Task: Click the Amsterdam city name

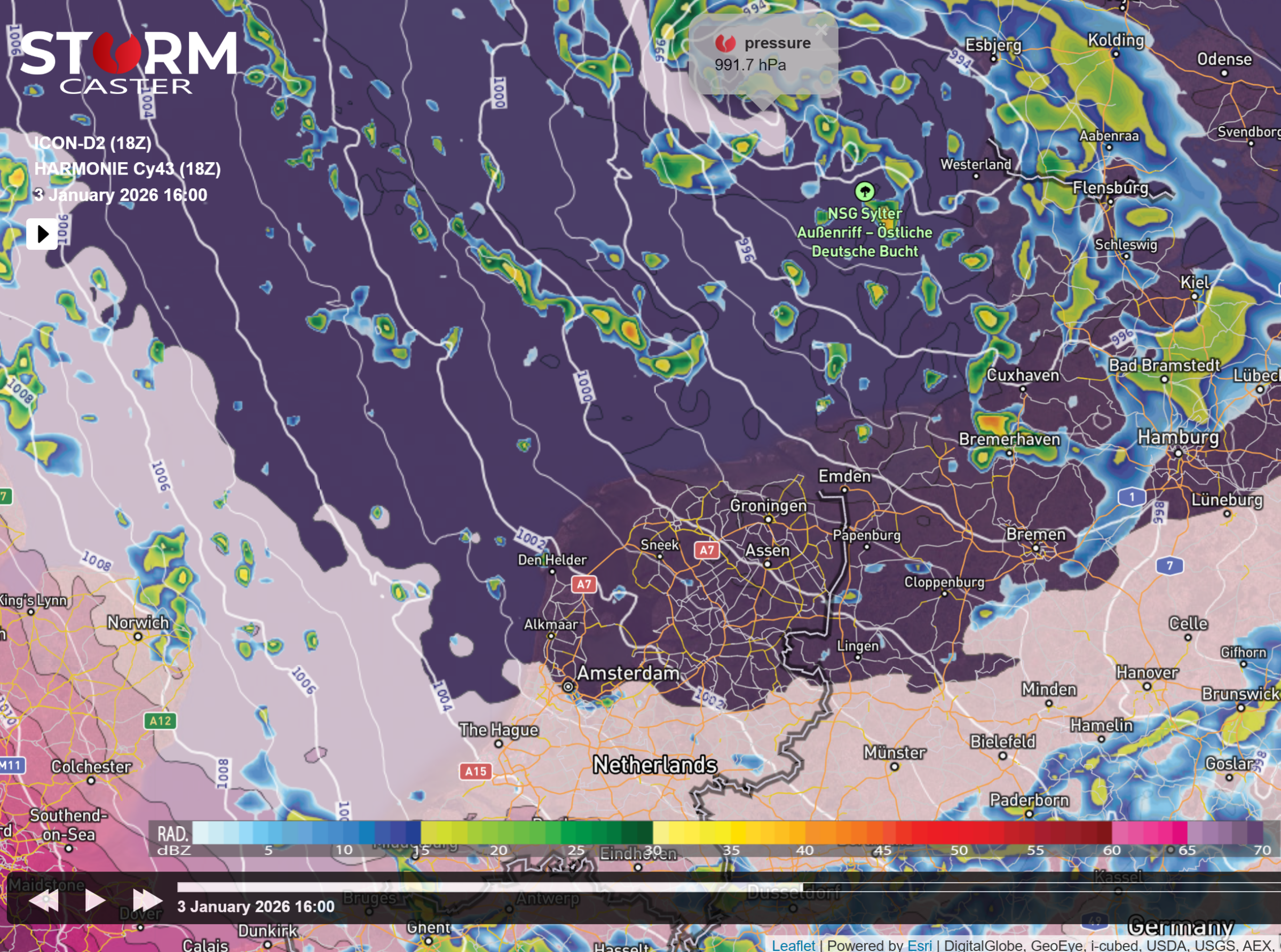Action: 628,672
